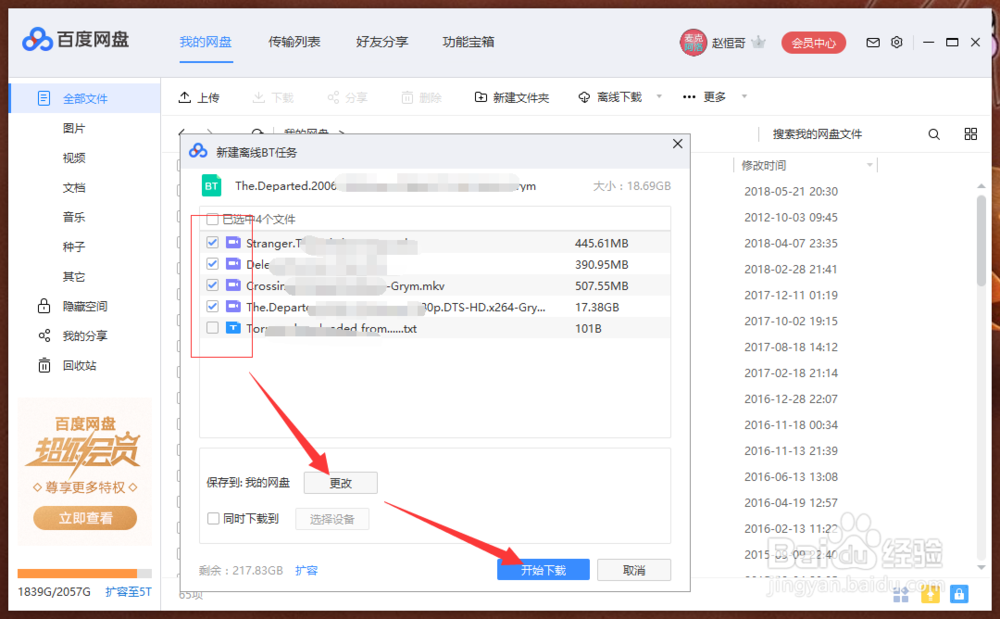Image resolution: width=1000 pixels, height=619 pixels.
Task: Click the 全部文件 document icon
Action: 43,98
